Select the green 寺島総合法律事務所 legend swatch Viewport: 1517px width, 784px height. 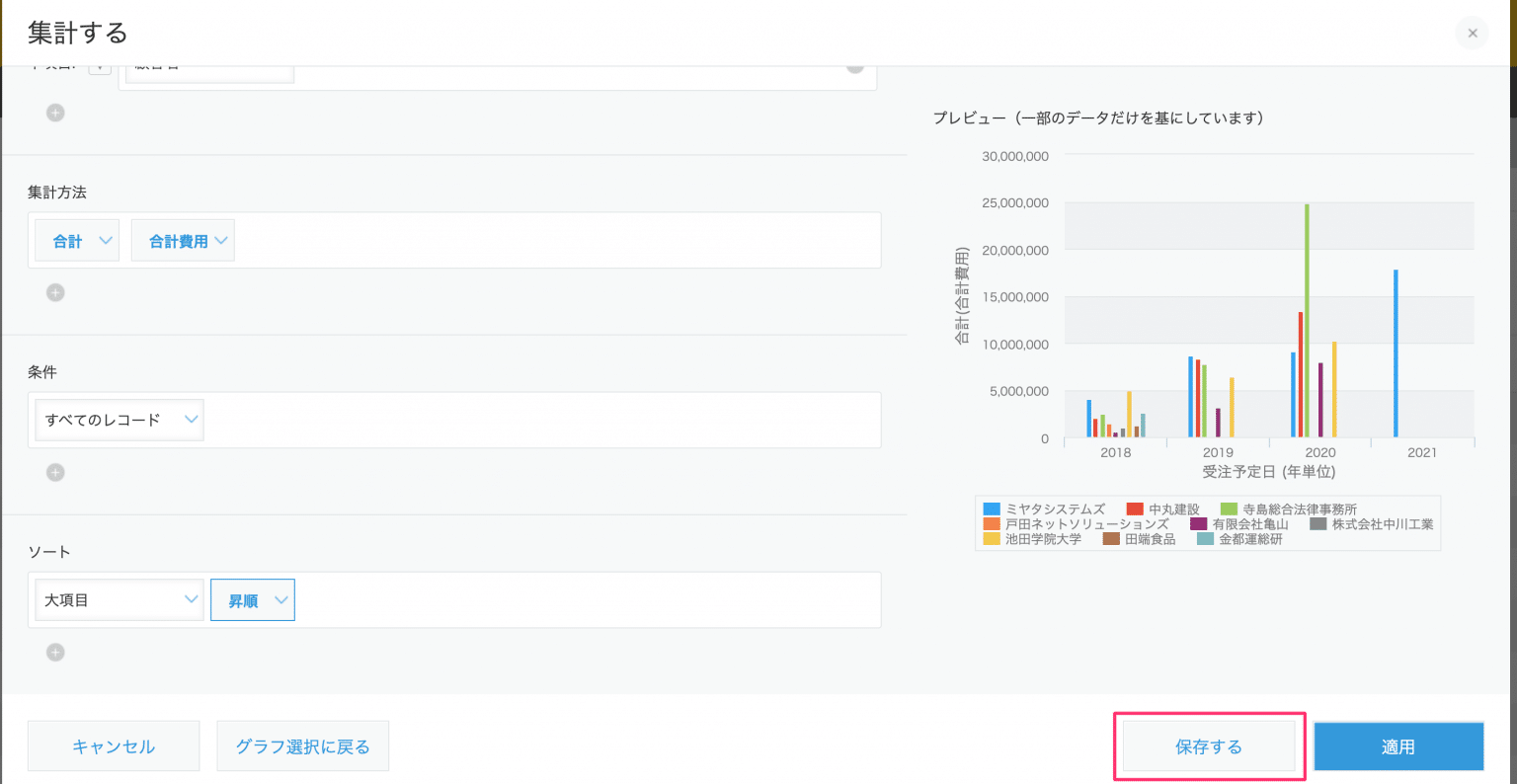tap(1229, 510)
